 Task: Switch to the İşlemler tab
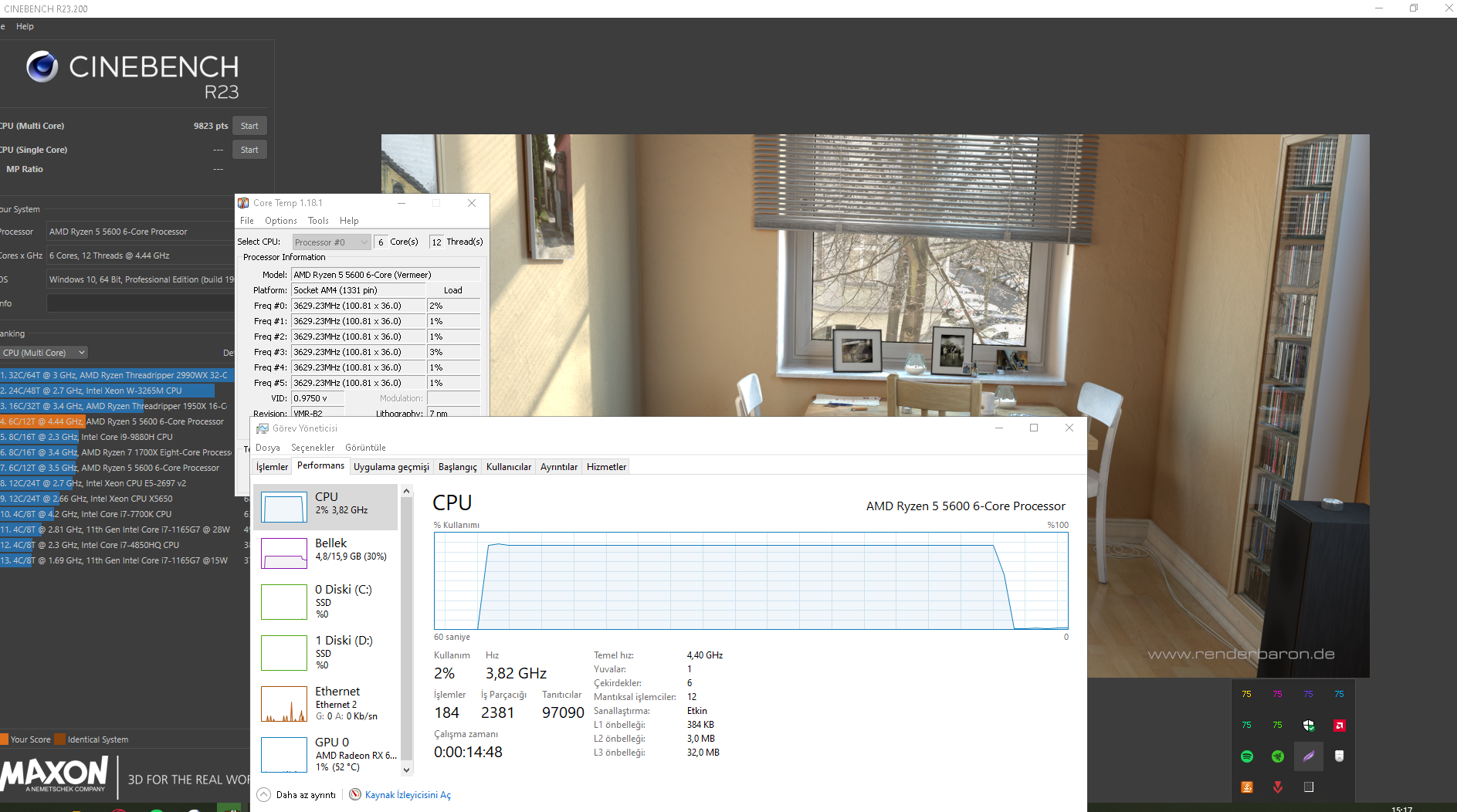click(272, 467)
